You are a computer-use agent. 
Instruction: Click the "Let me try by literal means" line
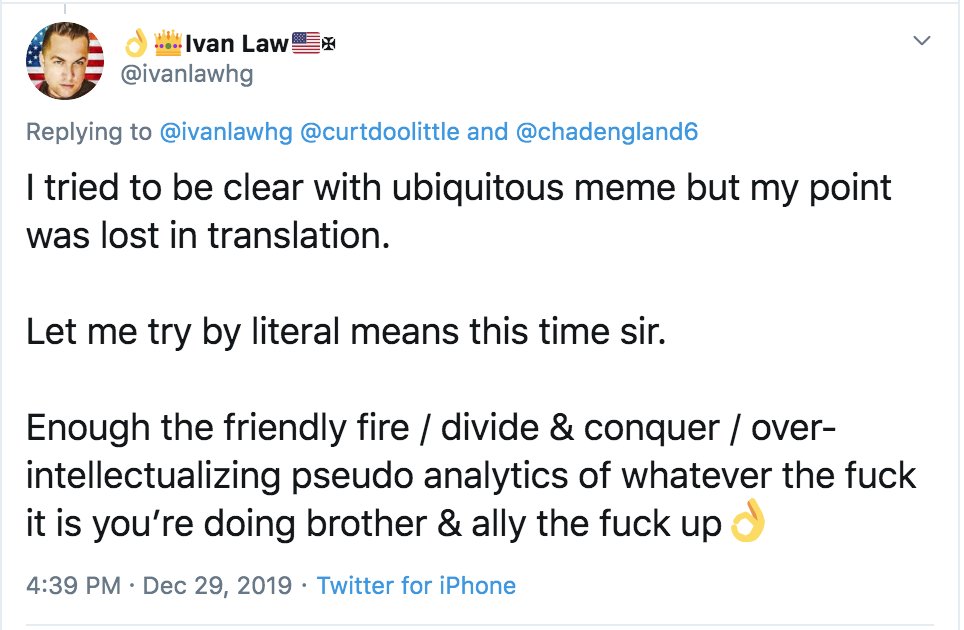345,331
